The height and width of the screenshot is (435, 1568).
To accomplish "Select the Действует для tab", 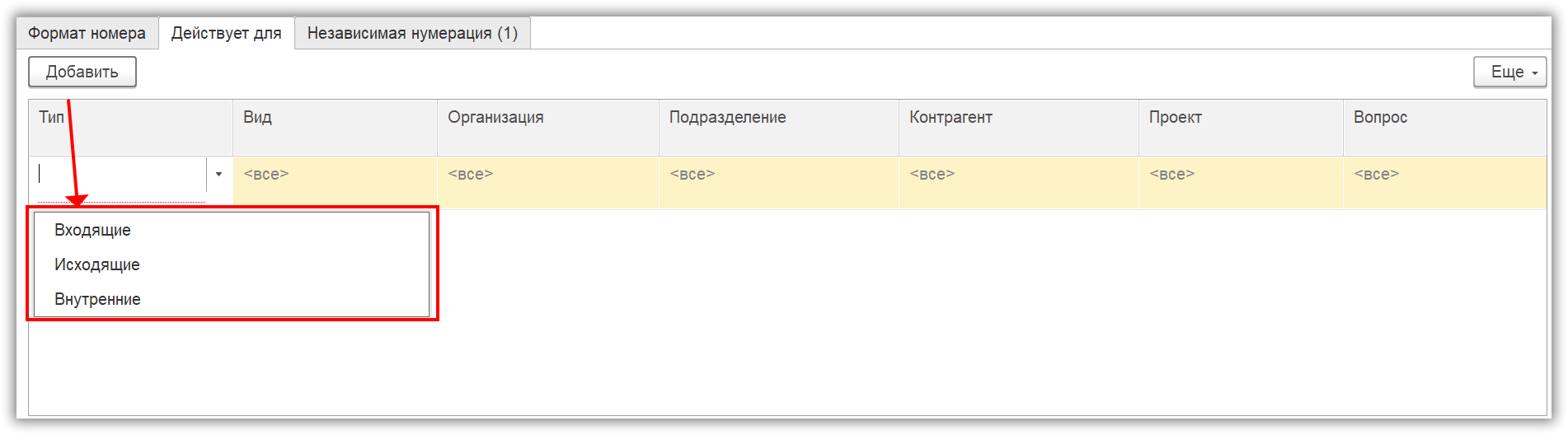I will [226, 34].
